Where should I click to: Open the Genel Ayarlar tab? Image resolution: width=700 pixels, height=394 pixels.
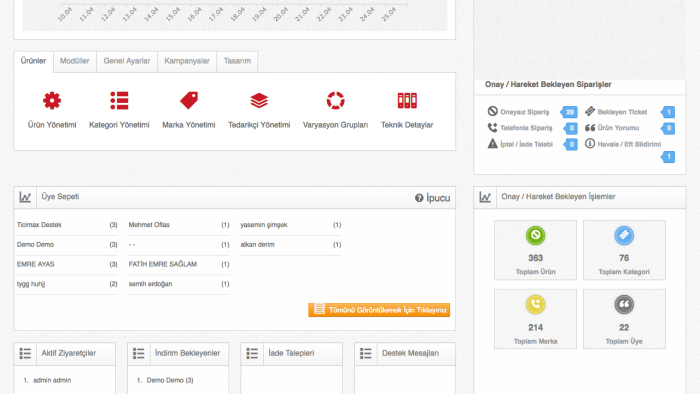point(127,62)
